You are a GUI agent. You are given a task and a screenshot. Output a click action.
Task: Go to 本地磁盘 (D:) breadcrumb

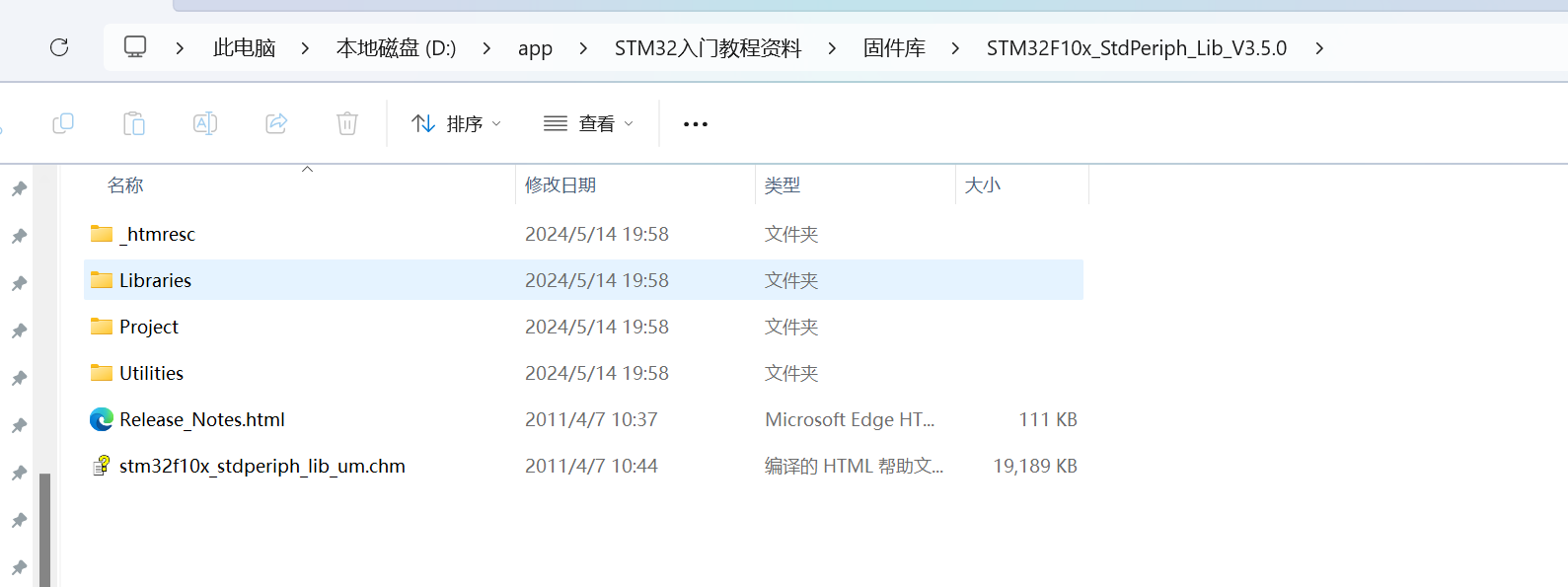396,48
